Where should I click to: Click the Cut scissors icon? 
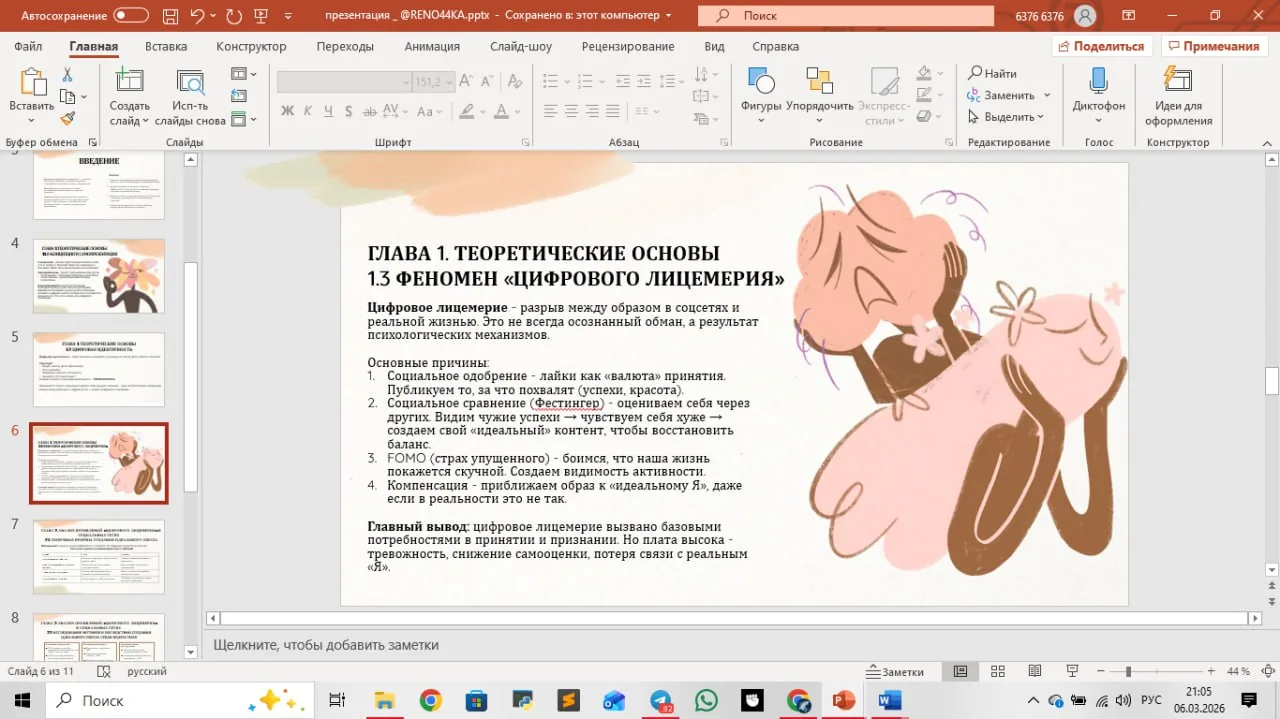68,75
